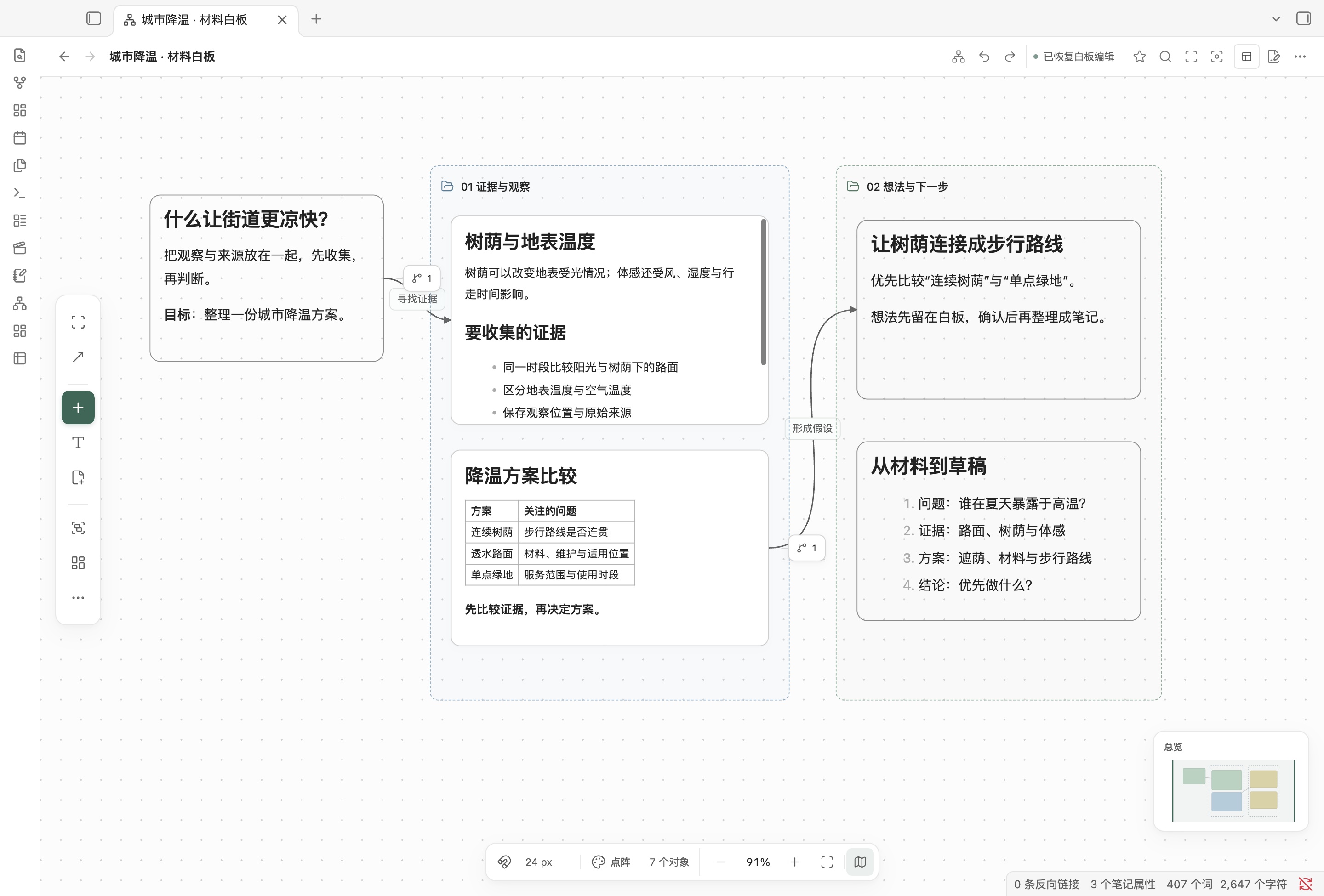Star this whiteboard as favorite
Screen dimensions: 1324x896
1139,57
